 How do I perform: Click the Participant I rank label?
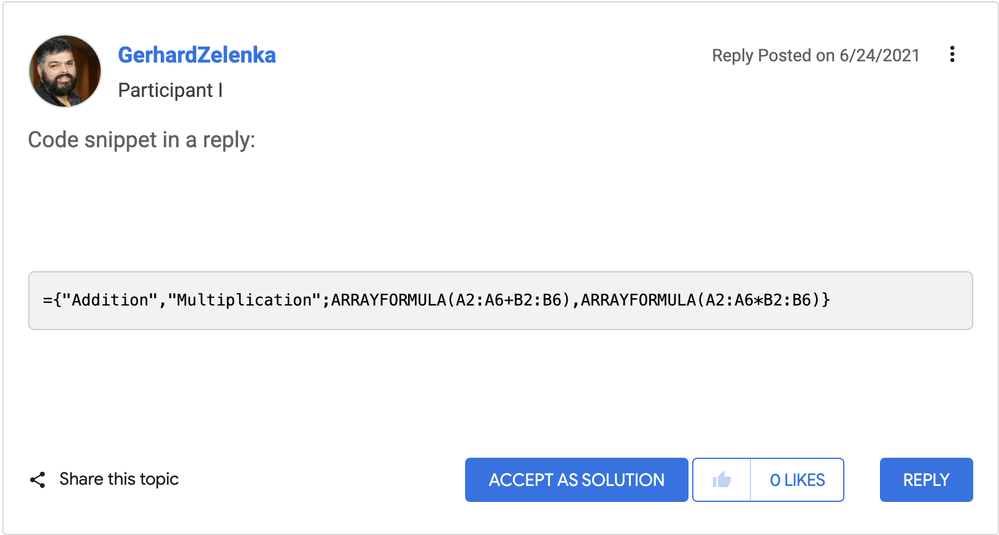pos(170,90)
